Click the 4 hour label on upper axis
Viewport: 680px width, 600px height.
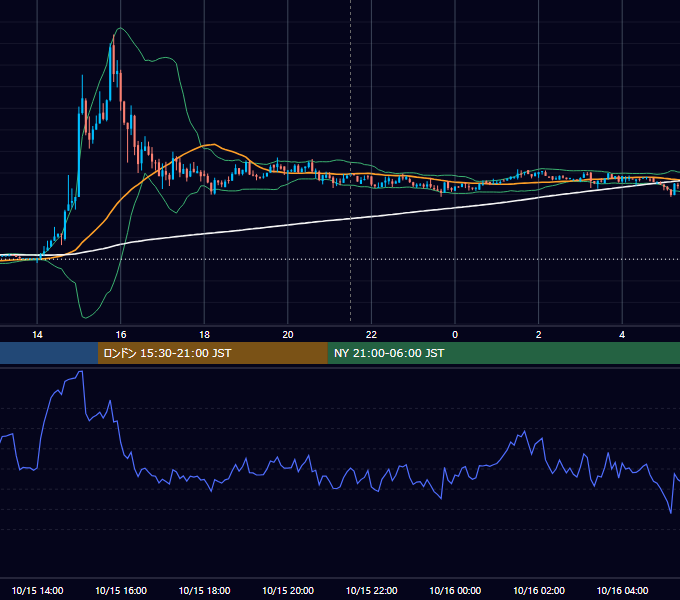pos(622,335)
